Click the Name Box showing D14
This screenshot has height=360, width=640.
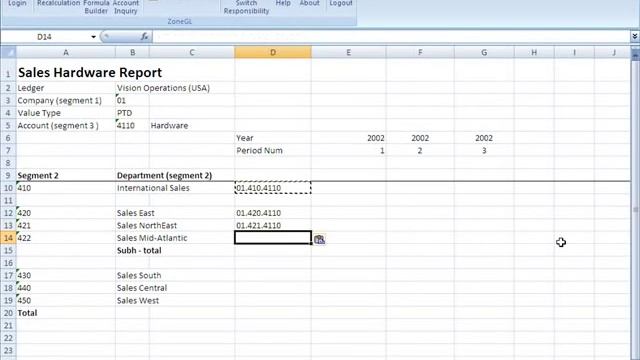(x=45, y=37)
